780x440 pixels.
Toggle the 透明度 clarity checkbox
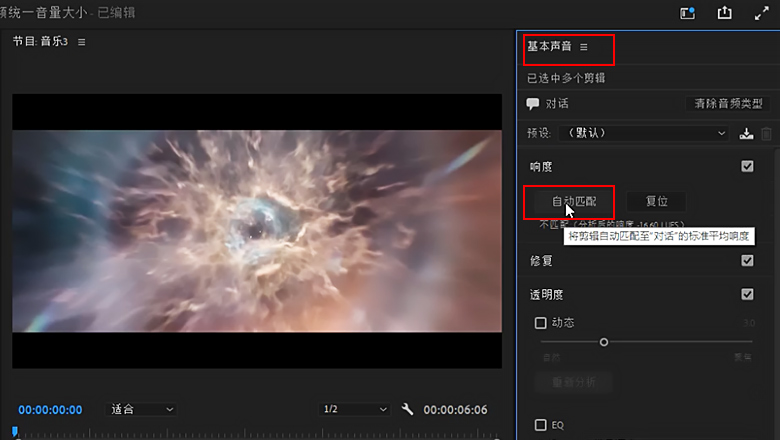pyautogui.click(x=747, y=294)
